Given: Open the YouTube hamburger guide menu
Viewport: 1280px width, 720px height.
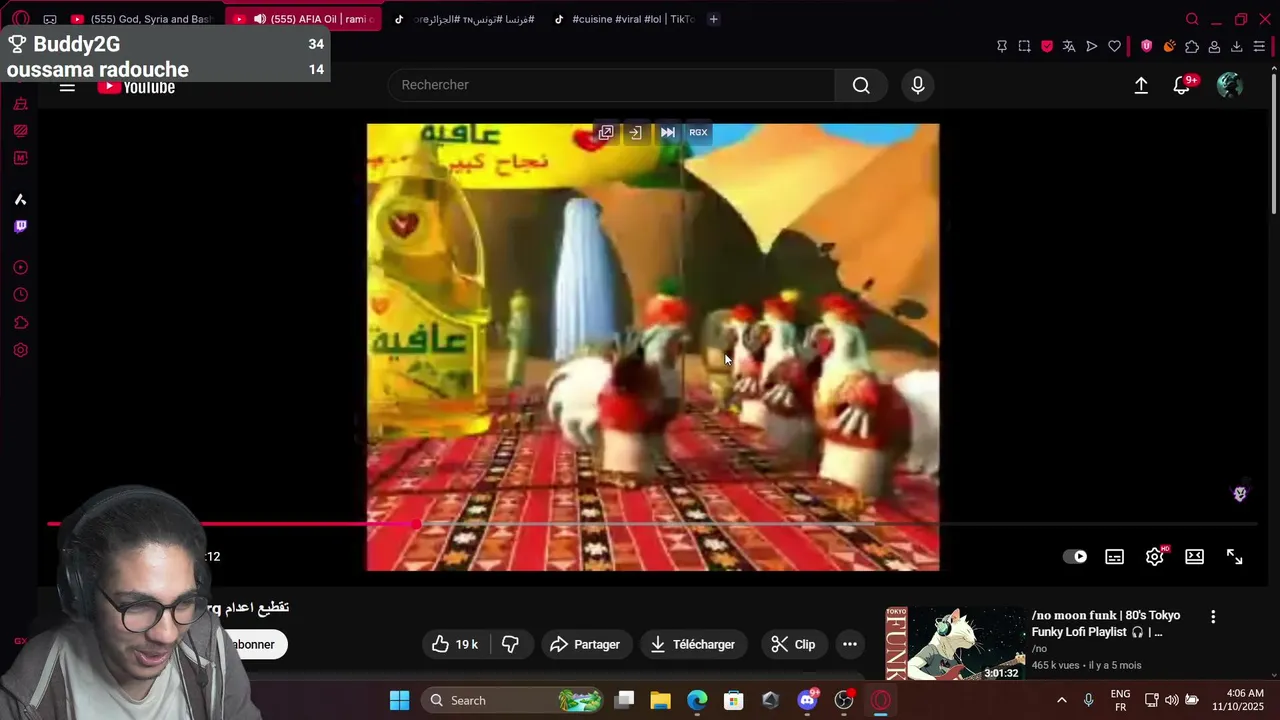Looking at the screenshot, I should 67,87.
